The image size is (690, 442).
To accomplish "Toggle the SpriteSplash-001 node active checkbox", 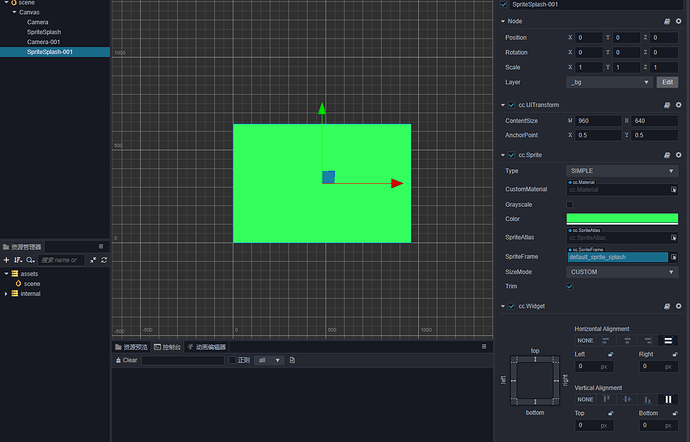I will coord(503,4).
